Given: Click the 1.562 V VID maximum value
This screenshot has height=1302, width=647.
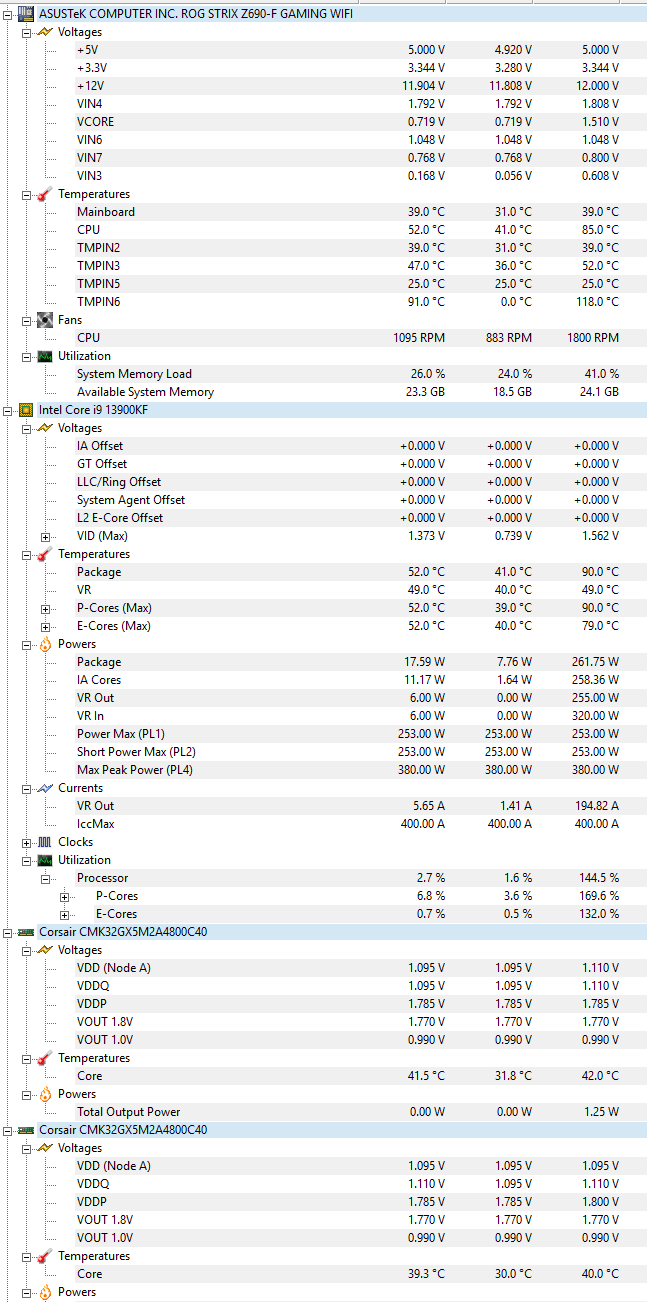Looking at the screenshot, I should point(599,536).
